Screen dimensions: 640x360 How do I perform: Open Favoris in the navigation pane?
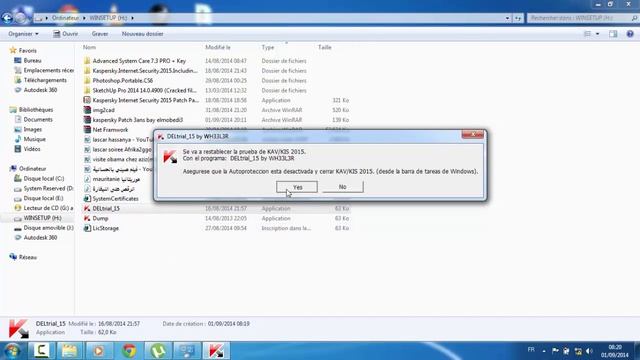point(27,51)
